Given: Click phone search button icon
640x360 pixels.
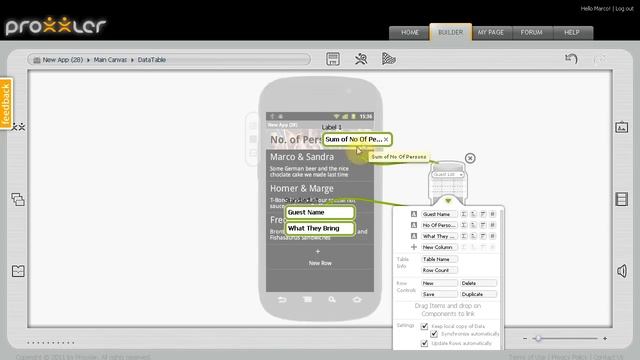Looking at the screenshot, I should point(332,300).
